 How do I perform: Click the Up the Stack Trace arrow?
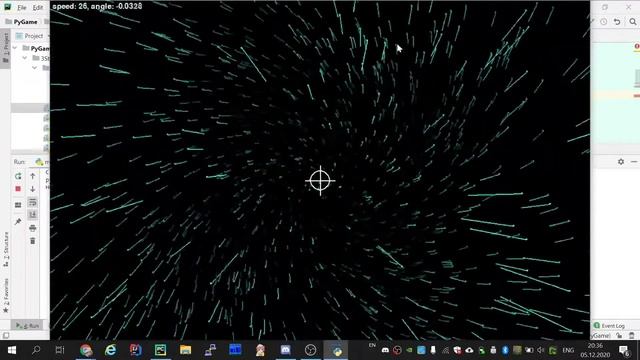click(33, 176)
